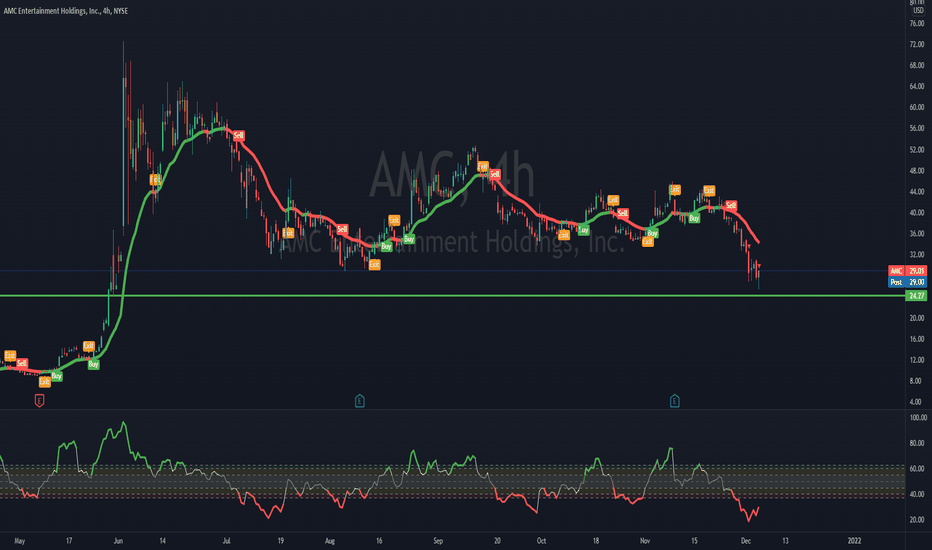The image size is (932, 550).
Task: Select the last Sell label before the December drop
Action: [731, 205]
